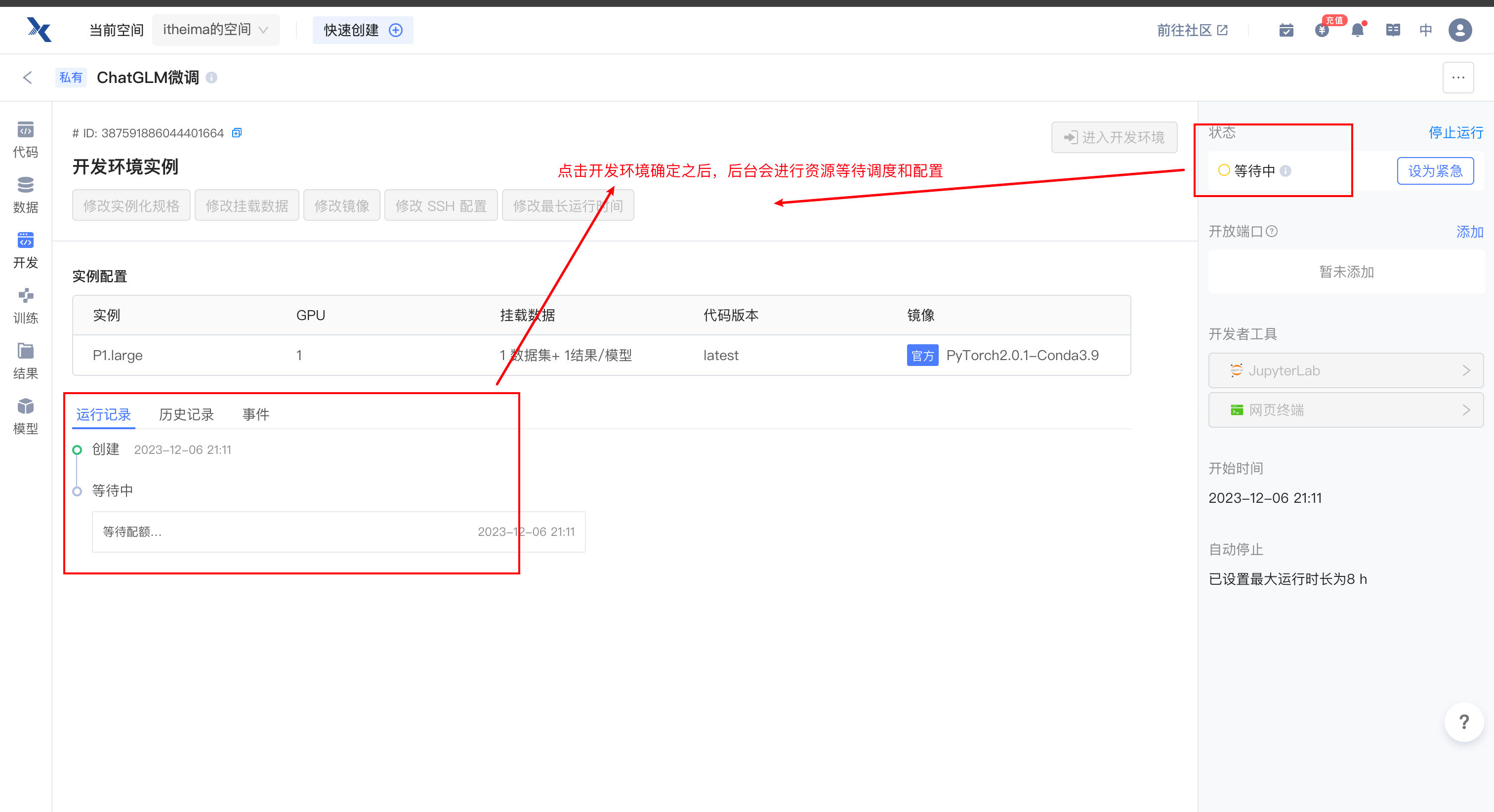Expand the itheima的空间 workspace dropdown
The image size is (1494, 812).
[216, 30]
